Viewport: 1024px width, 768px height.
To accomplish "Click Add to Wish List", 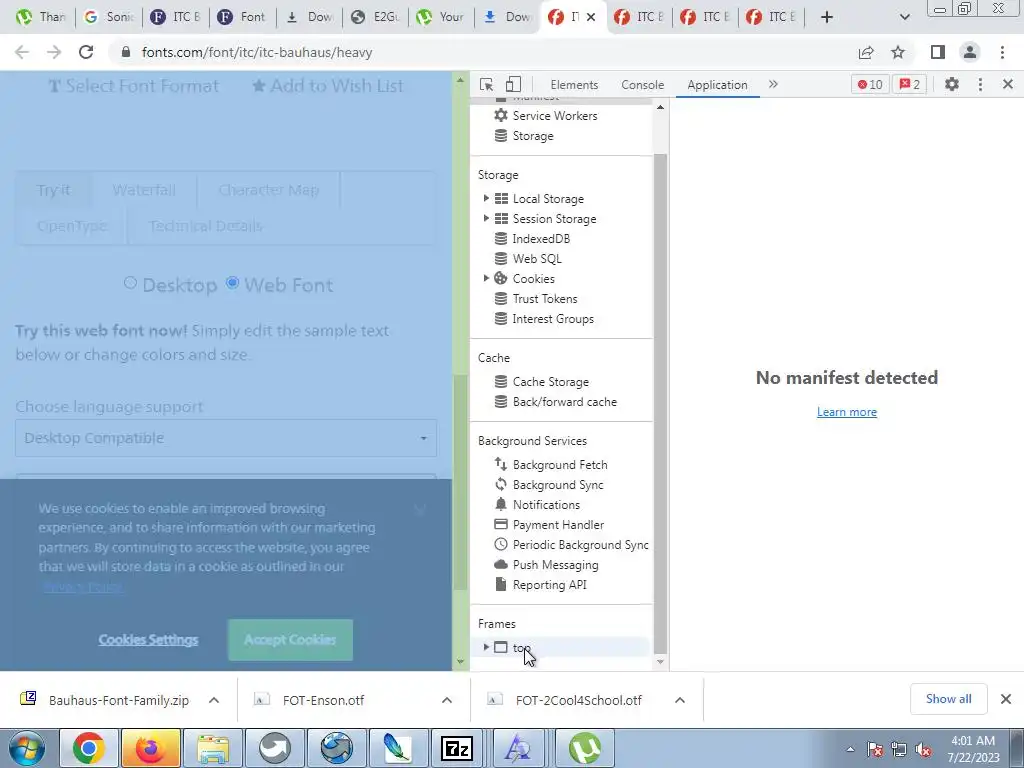I will point(328,86).
